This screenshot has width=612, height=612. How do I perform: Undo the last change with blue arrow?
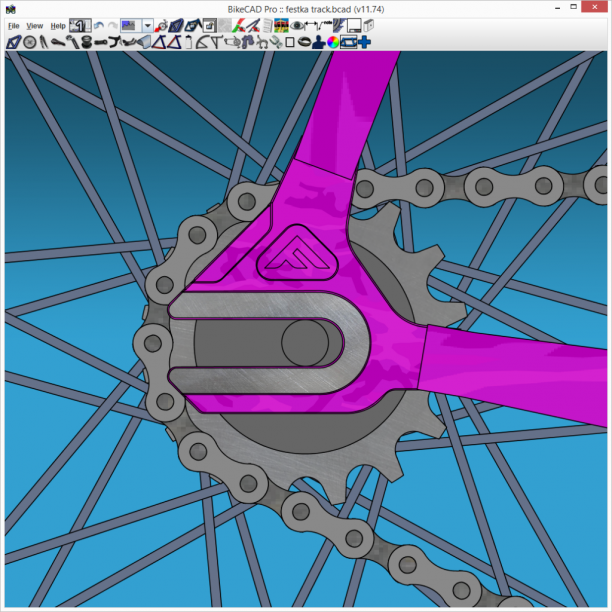(99, 26)
